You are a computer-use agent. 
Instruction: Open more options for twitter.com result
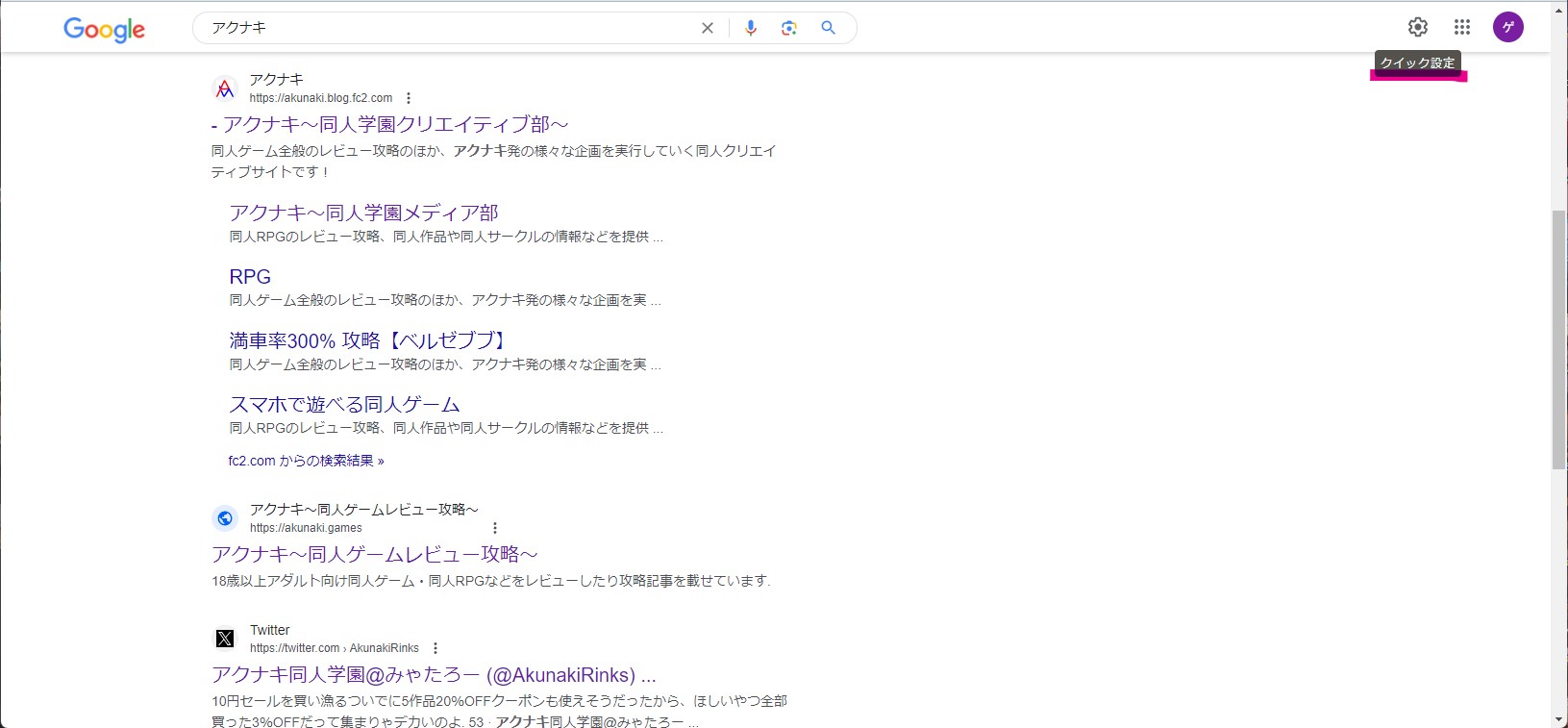pos(436,648)
